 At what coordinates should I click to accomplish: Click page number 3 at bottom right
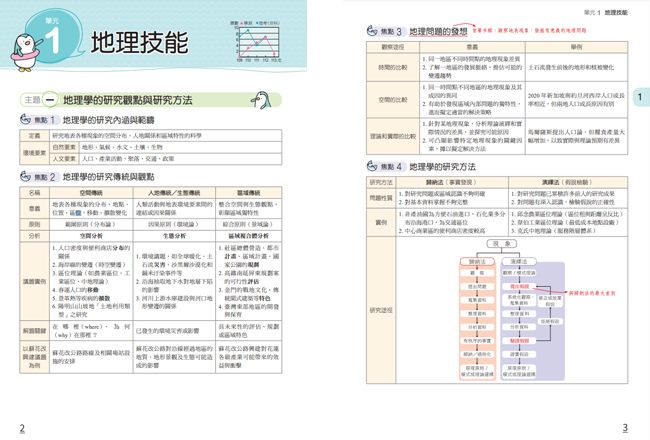[625, 428]
